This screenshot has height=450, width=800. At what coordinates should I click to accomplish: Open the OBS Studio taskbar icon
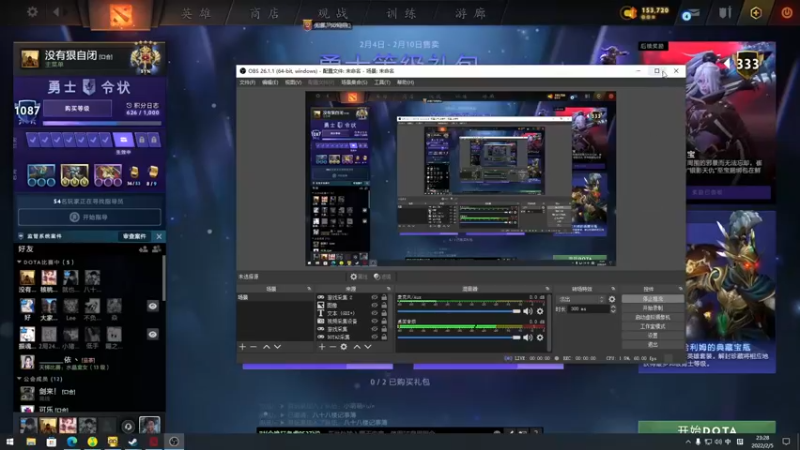click(174, 442)
